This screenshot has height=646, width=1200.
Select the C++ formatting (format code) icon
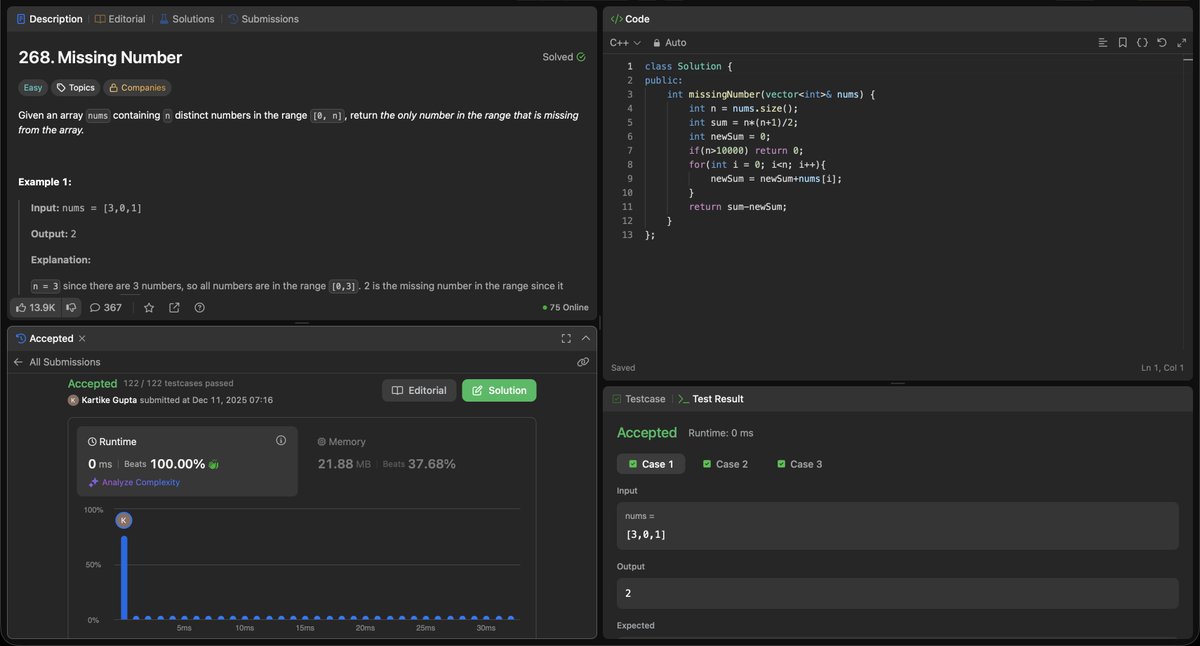1142,42
